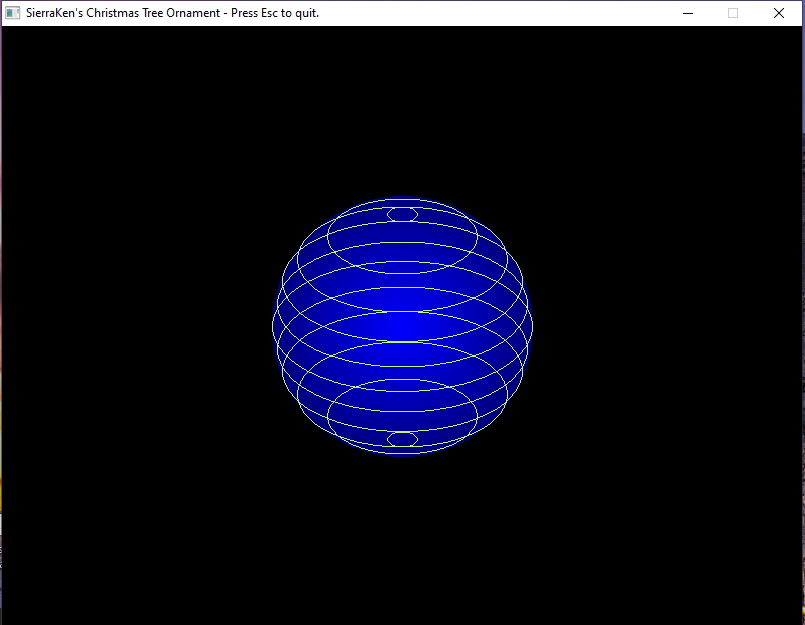The height and width of the screenshot is (625, 805).
Task: Click empty title bar space before minimize button
Action: pyautogui.click(x=500, y=13)
